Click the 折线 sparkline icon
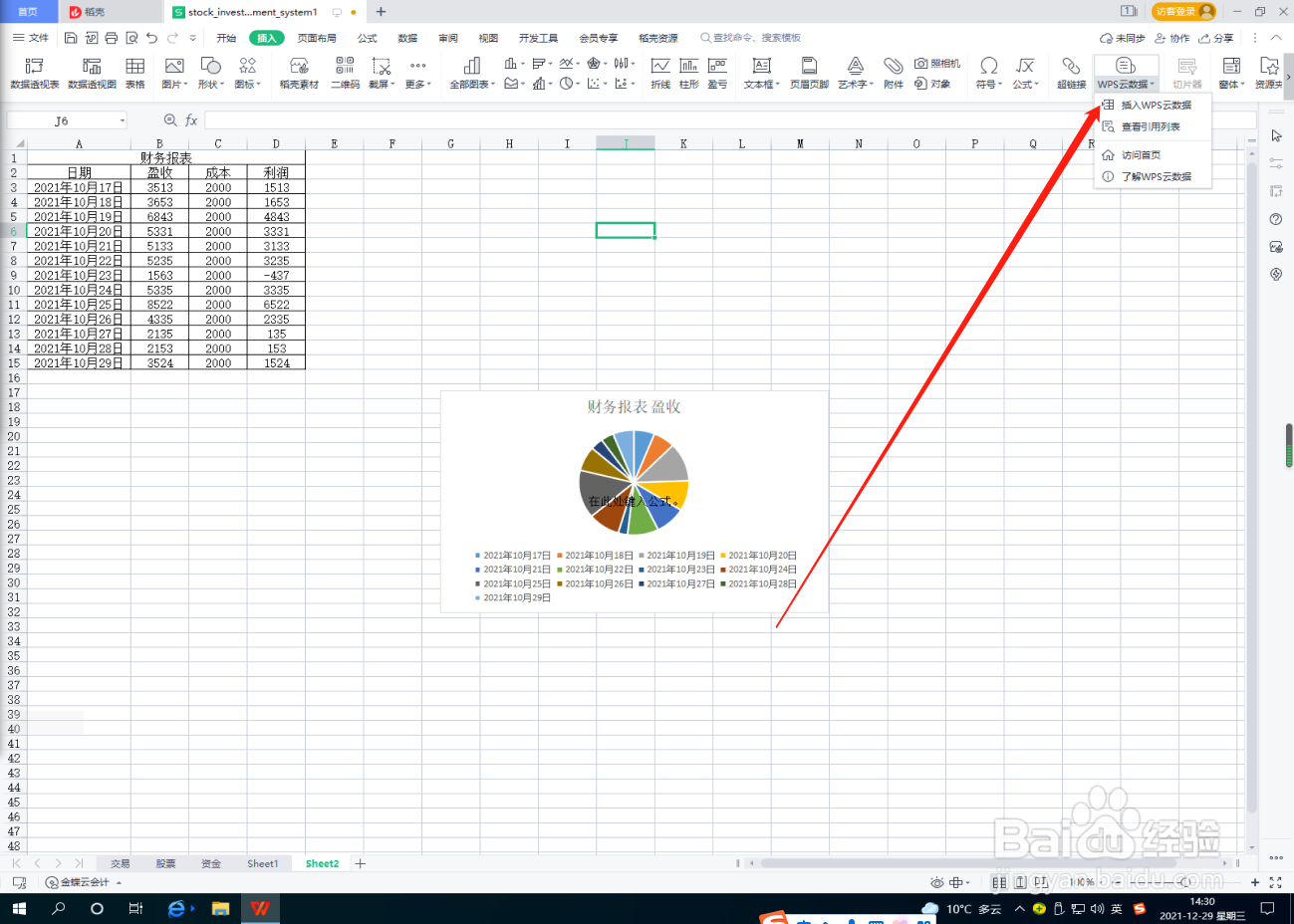Image resolution: width=1294 pixels, height=924 pixels. click(x=660, y=73)
